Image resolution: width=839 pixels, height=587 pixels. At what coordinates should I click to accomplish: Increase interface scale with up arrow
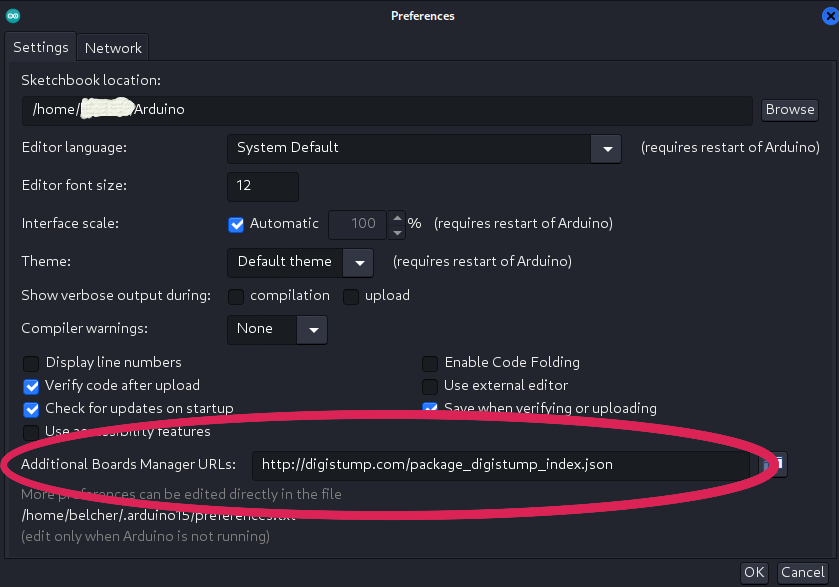[397, 217]
